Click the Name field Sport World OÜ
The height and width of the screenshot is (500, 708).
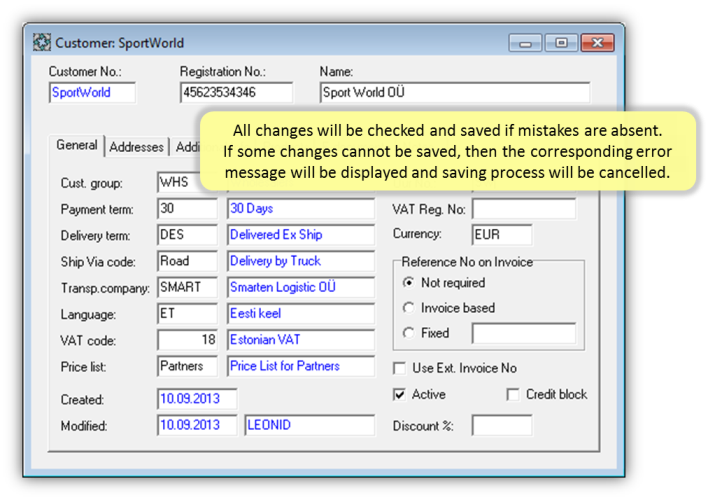[x=455, y=93]
